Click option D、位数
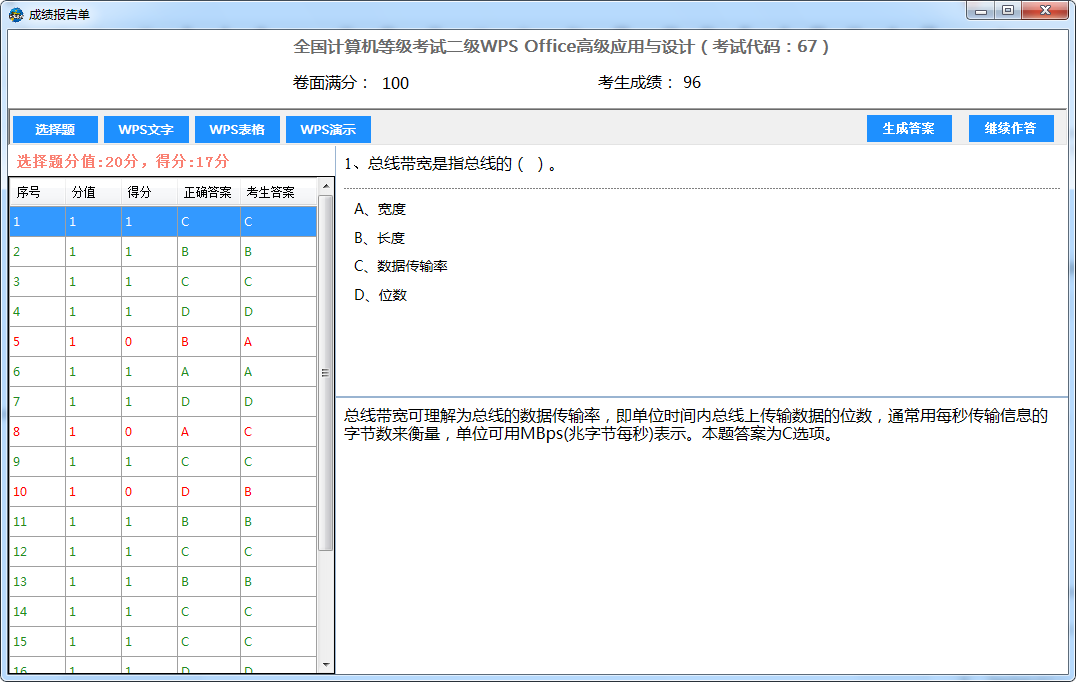 coord(381,295)
